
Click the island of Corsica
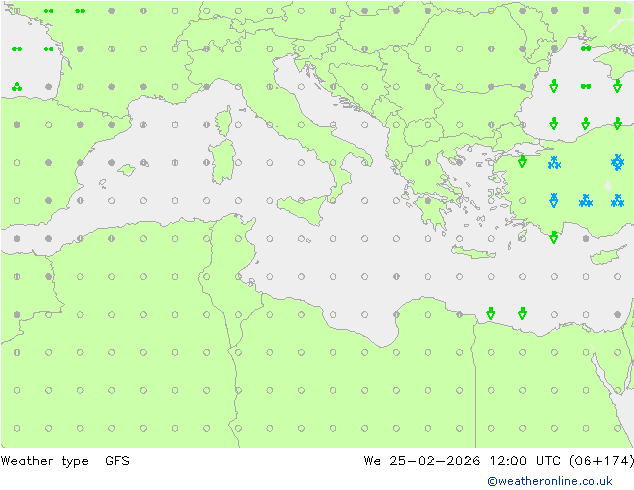point(224,121)
